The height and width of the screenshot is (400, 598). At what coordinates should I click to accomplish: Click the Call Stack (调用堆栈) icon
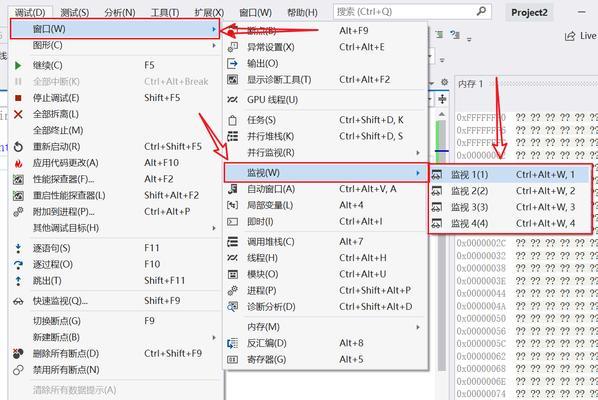coord(232,242)
